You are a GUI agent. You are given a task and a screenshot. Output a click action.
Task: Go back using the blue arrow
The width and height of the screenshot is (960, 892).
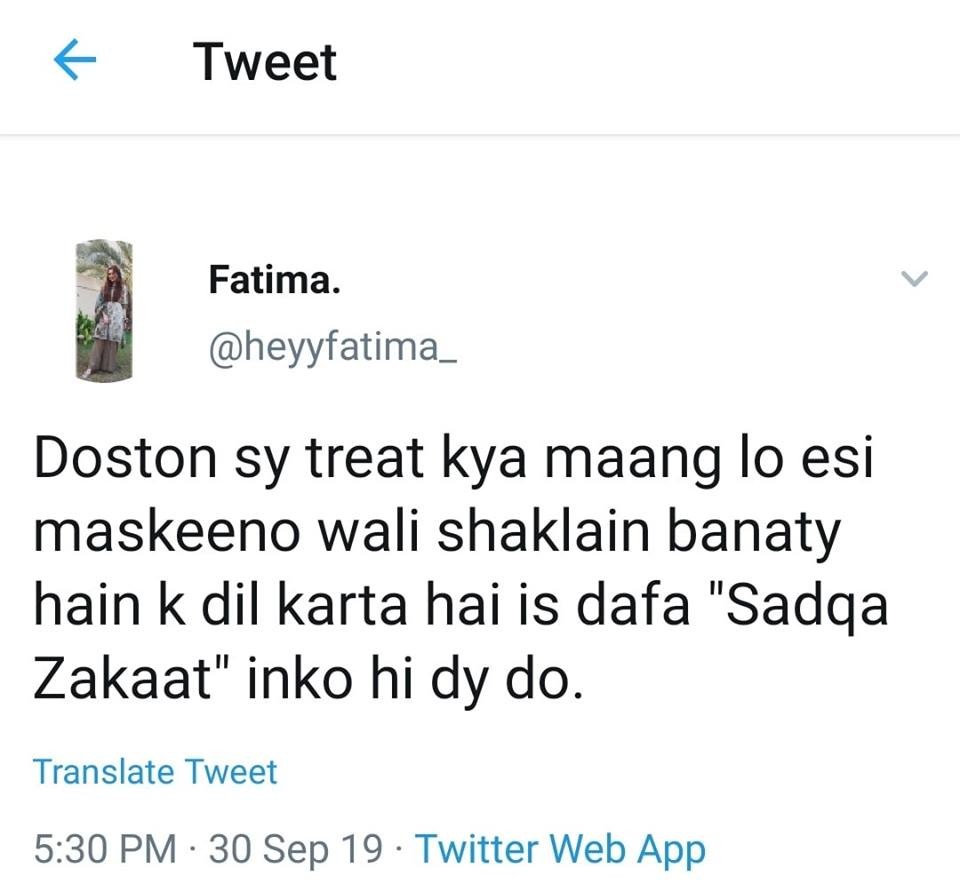pos(74,62)
